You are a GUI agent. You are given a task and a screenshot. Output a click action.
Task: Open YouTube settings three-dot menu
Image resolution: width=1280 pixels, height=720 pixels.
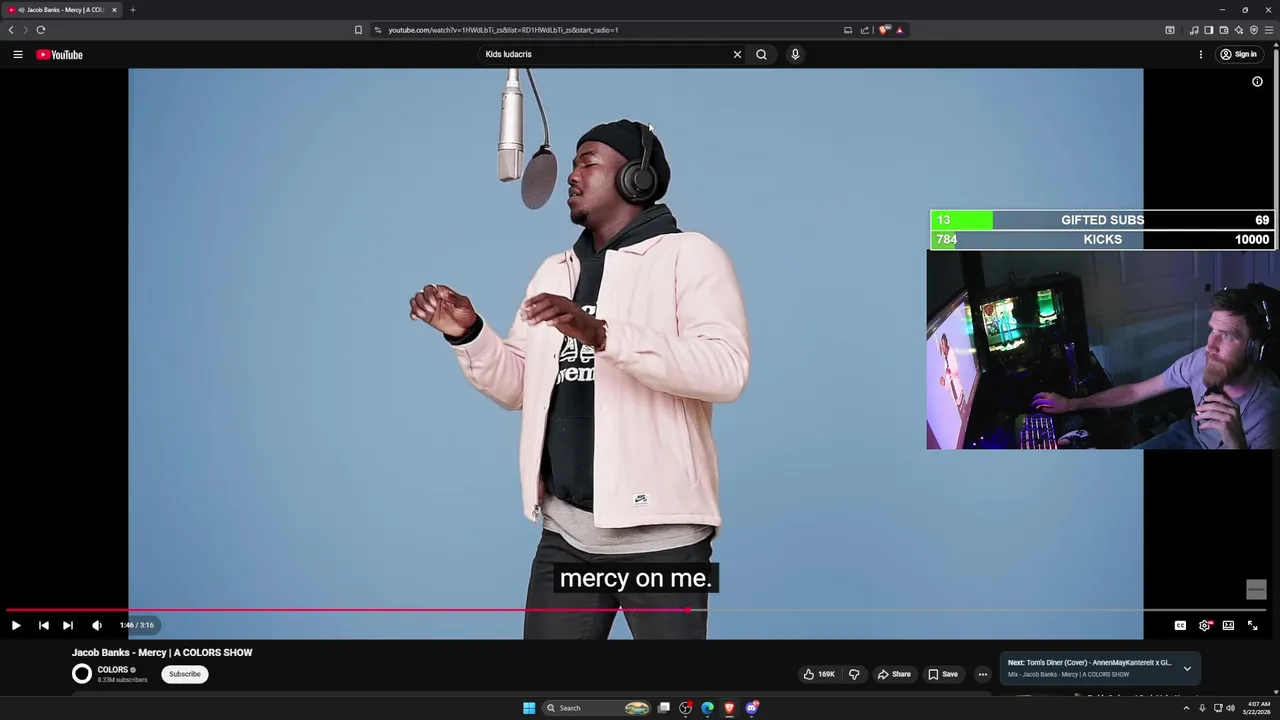[x=1200, y=55]
